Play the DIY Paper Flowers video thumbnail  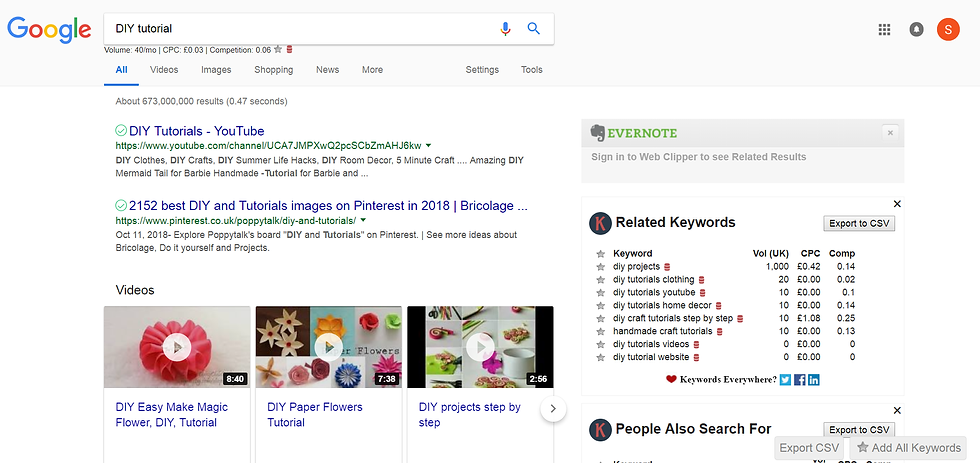pos(328,347)
